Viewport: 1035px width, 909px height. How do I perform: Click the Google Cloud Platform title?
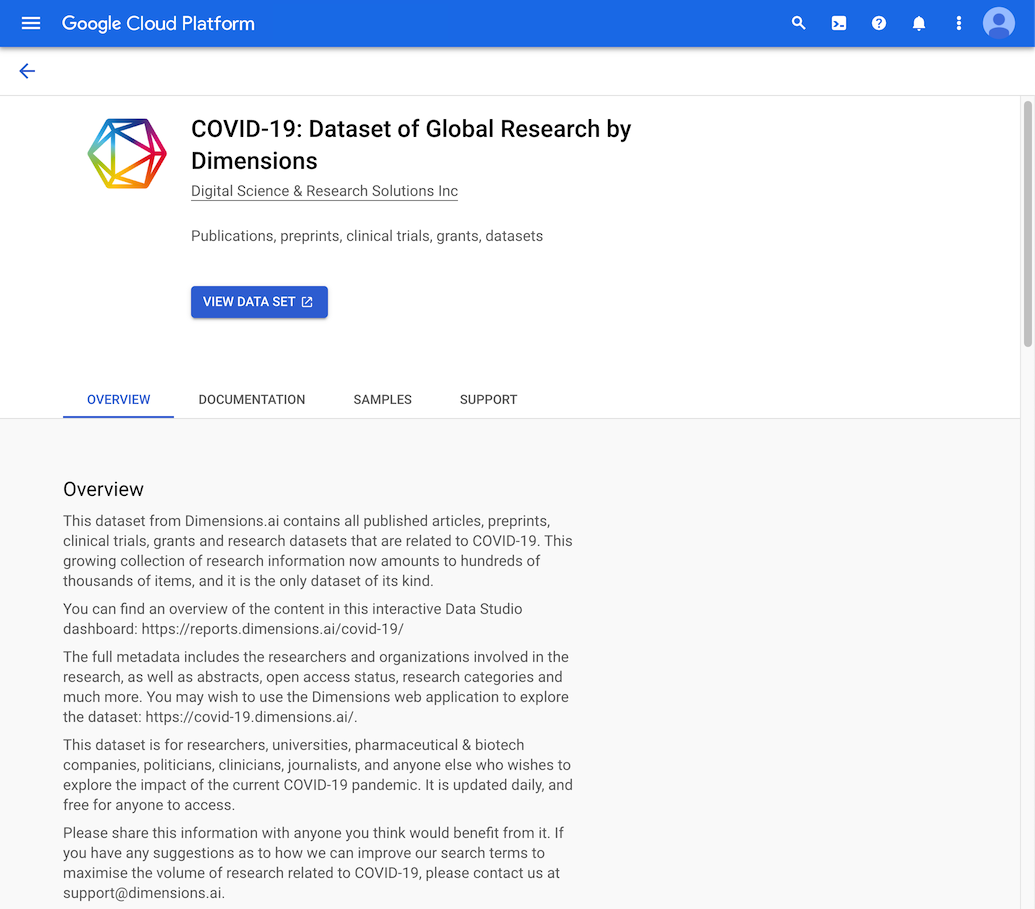(158, 23)
